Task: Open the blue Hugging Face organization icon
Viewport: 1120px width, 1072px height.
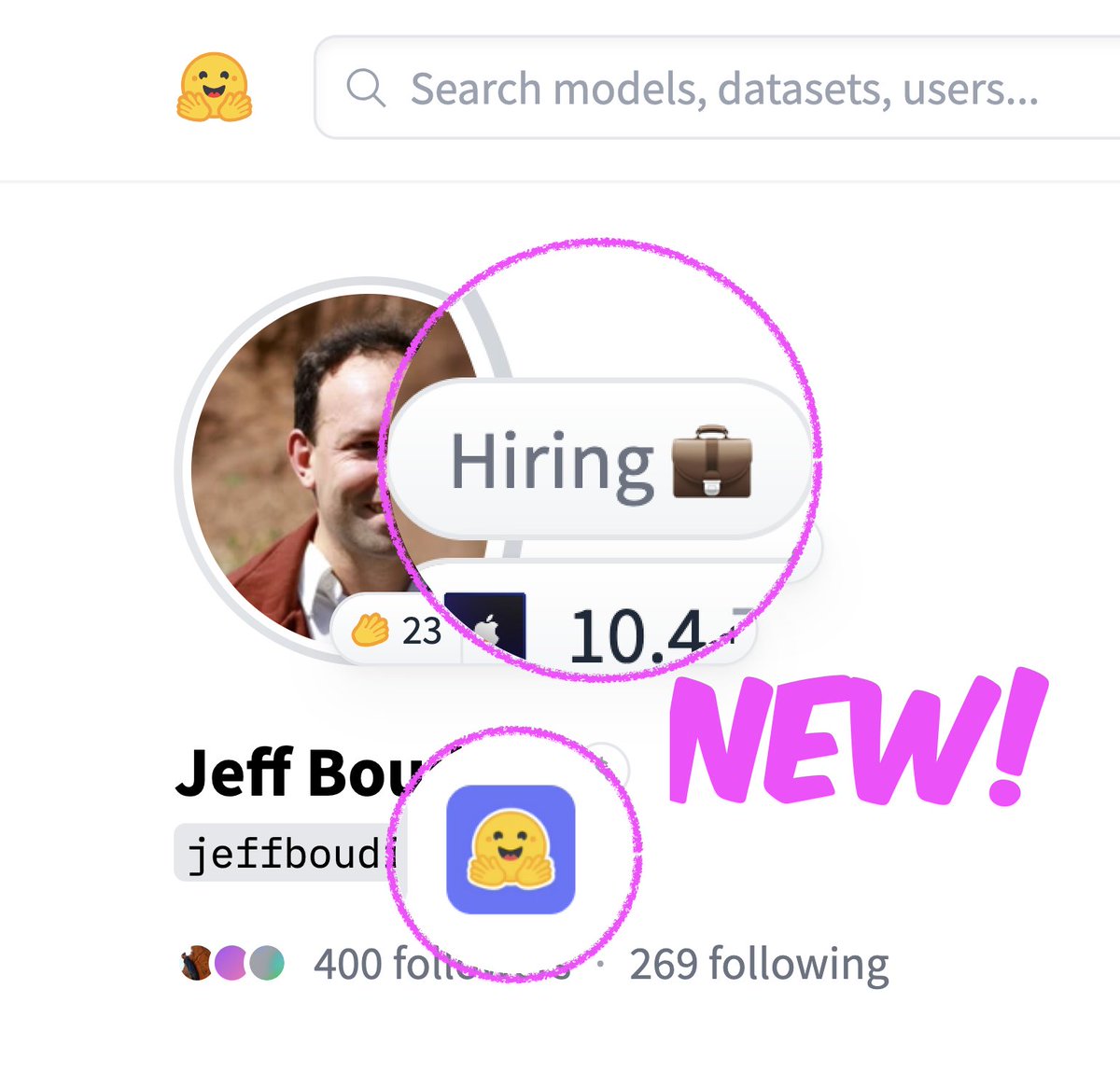Action: coord(511,849)
